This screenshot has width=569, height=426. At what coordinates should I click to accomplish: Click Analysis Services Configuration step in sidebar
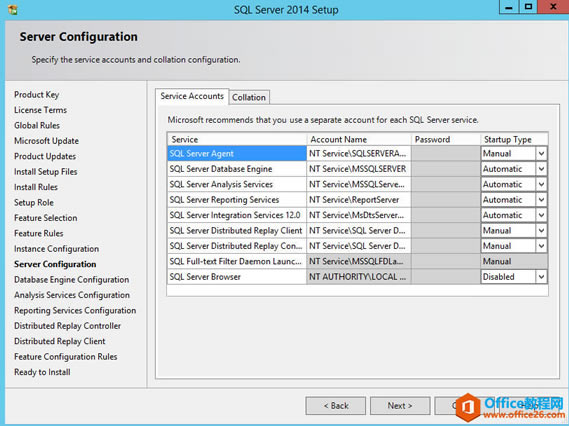(71, 295)
